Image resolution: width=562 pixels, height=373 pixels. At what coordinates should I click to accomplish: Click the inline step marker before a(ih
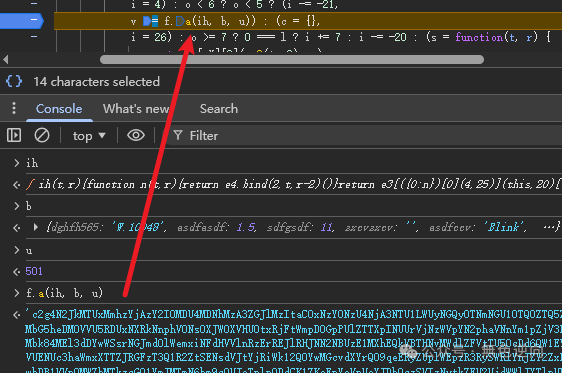coord(180,21)
